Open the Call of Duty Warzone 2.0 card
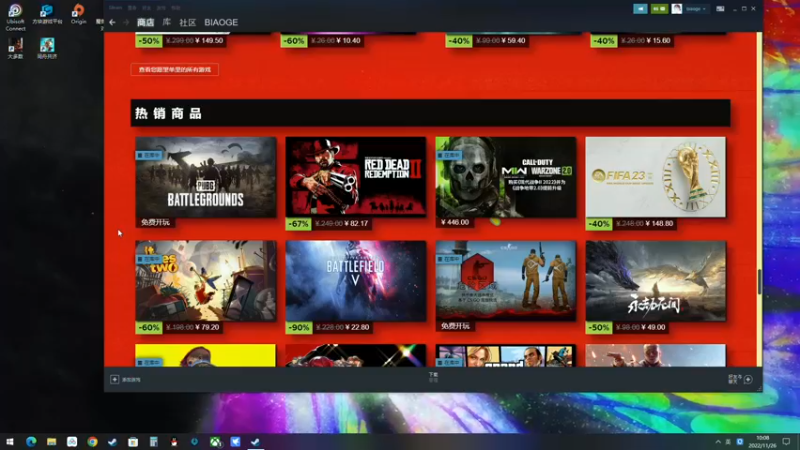The image size is (800, 450). coord(506,177)
